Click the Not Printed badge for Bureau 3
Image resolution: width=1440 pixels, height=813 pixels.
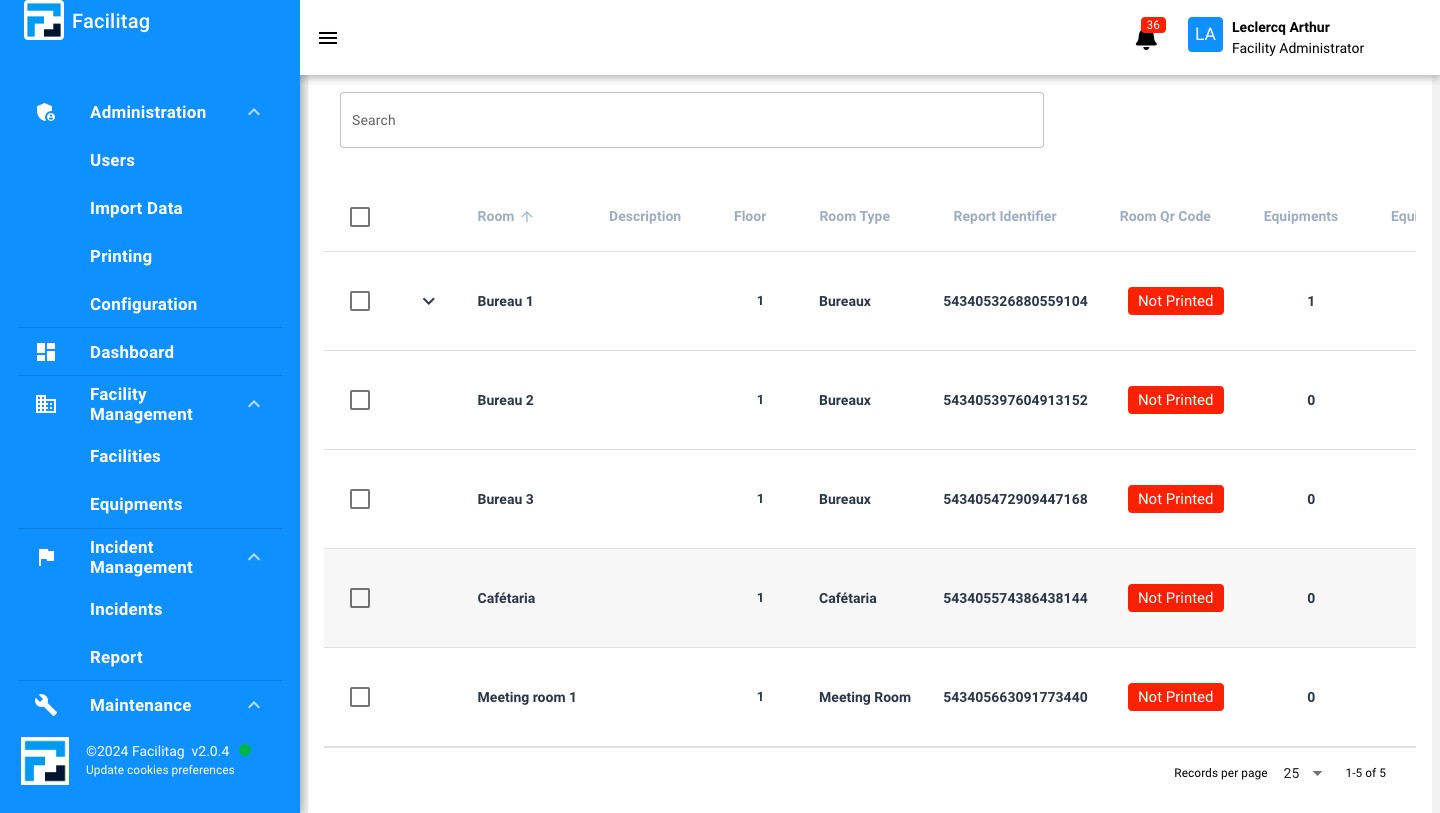(x=1176, y=499)
